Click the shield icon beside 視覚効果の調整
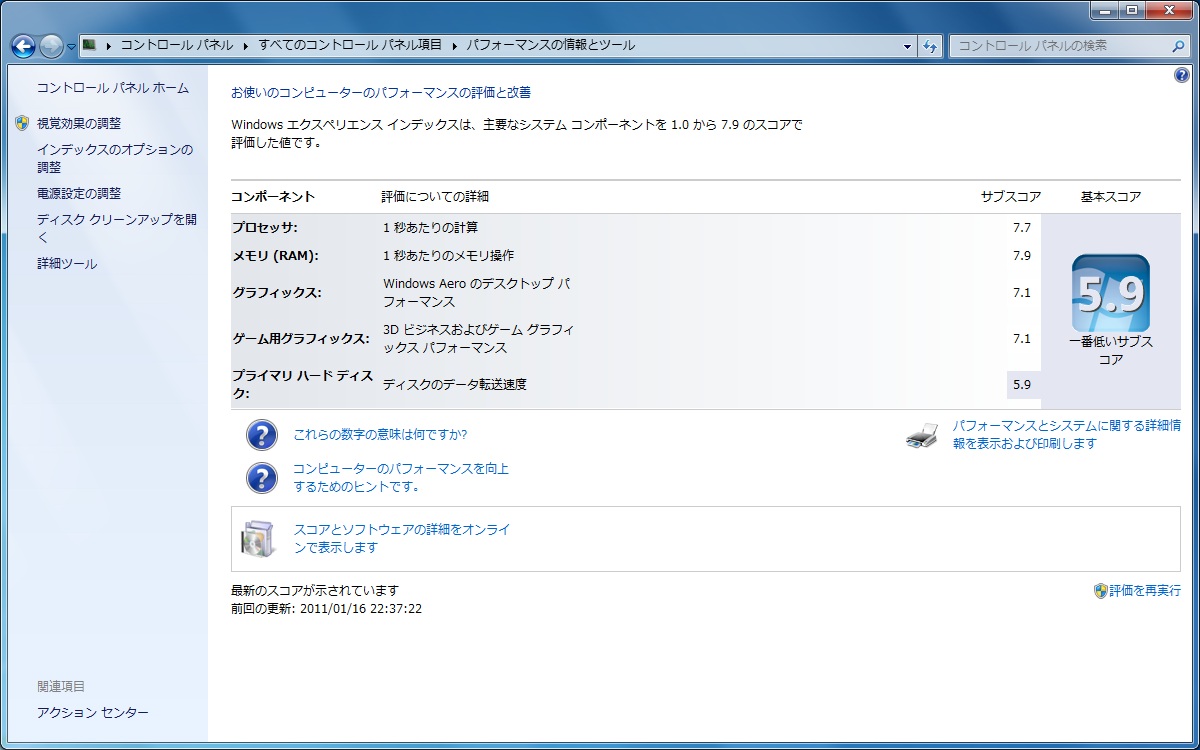Viewport: 1200px width, 750px height. (x=23, y=123)
